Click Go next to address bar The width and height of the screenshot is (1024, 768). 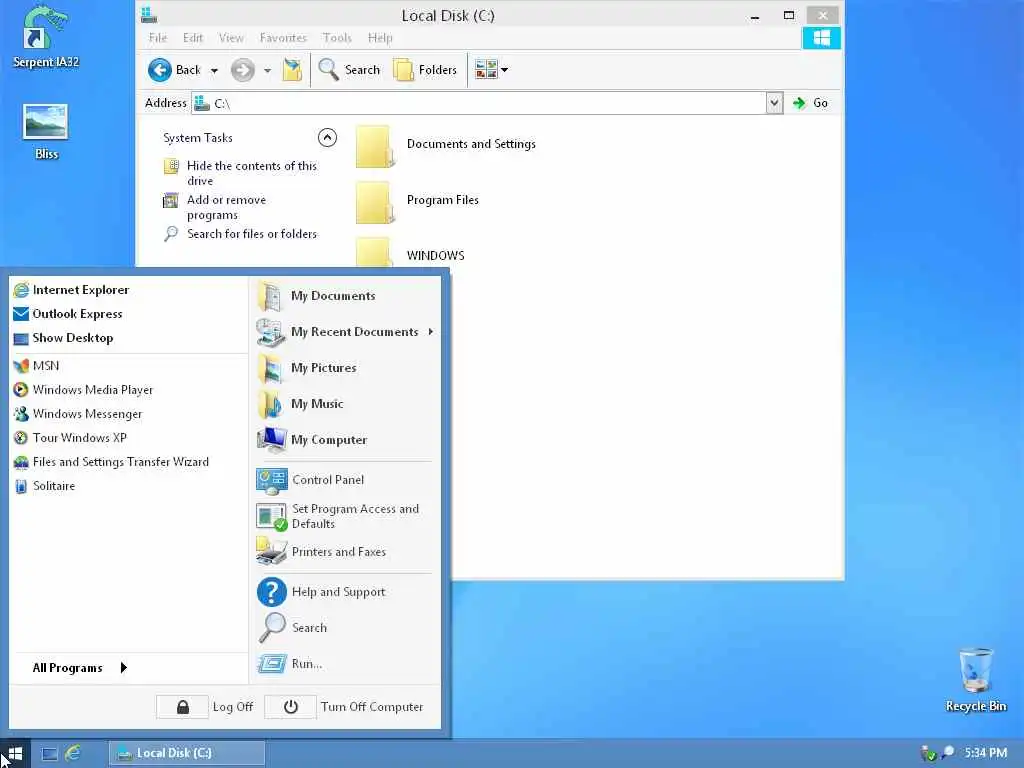(810, 103)
